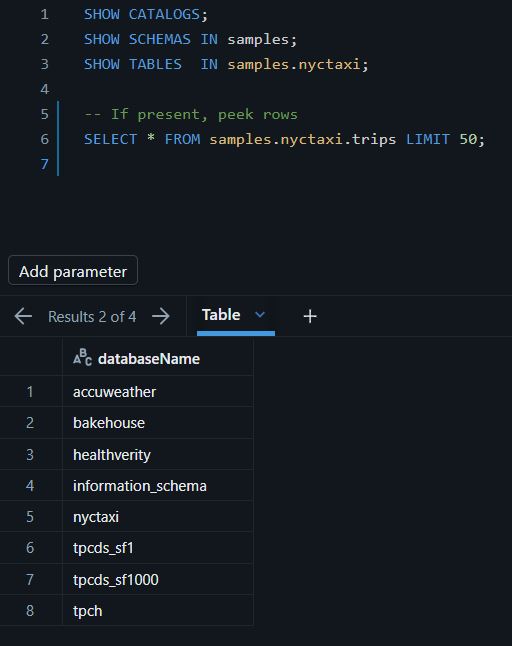Place cursor on SHOW CATALOGS line

coord(146,14)
